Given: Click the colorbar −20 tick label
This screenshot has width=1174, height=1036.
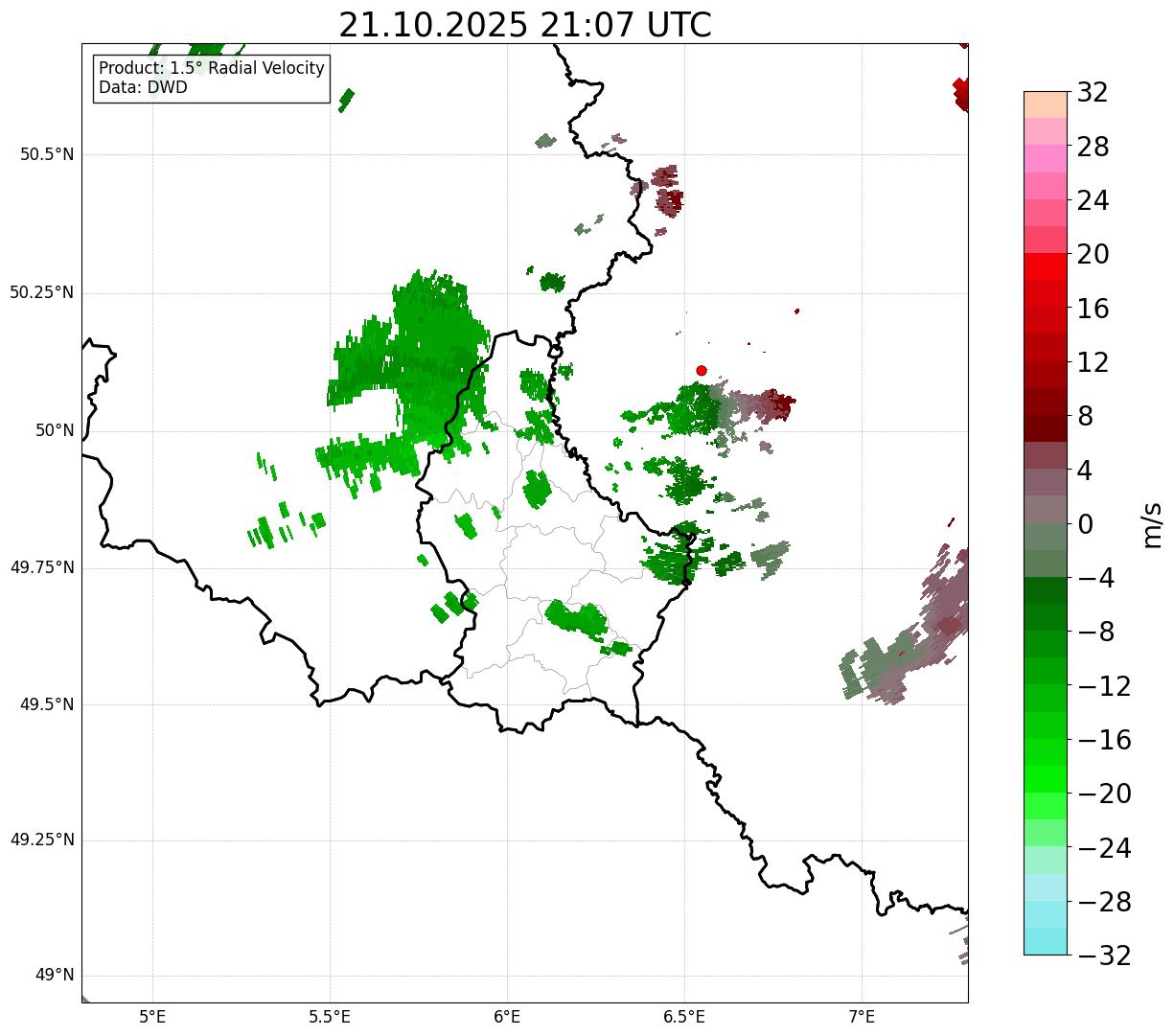Looking at the screenshot, I should click(1104, 794).
